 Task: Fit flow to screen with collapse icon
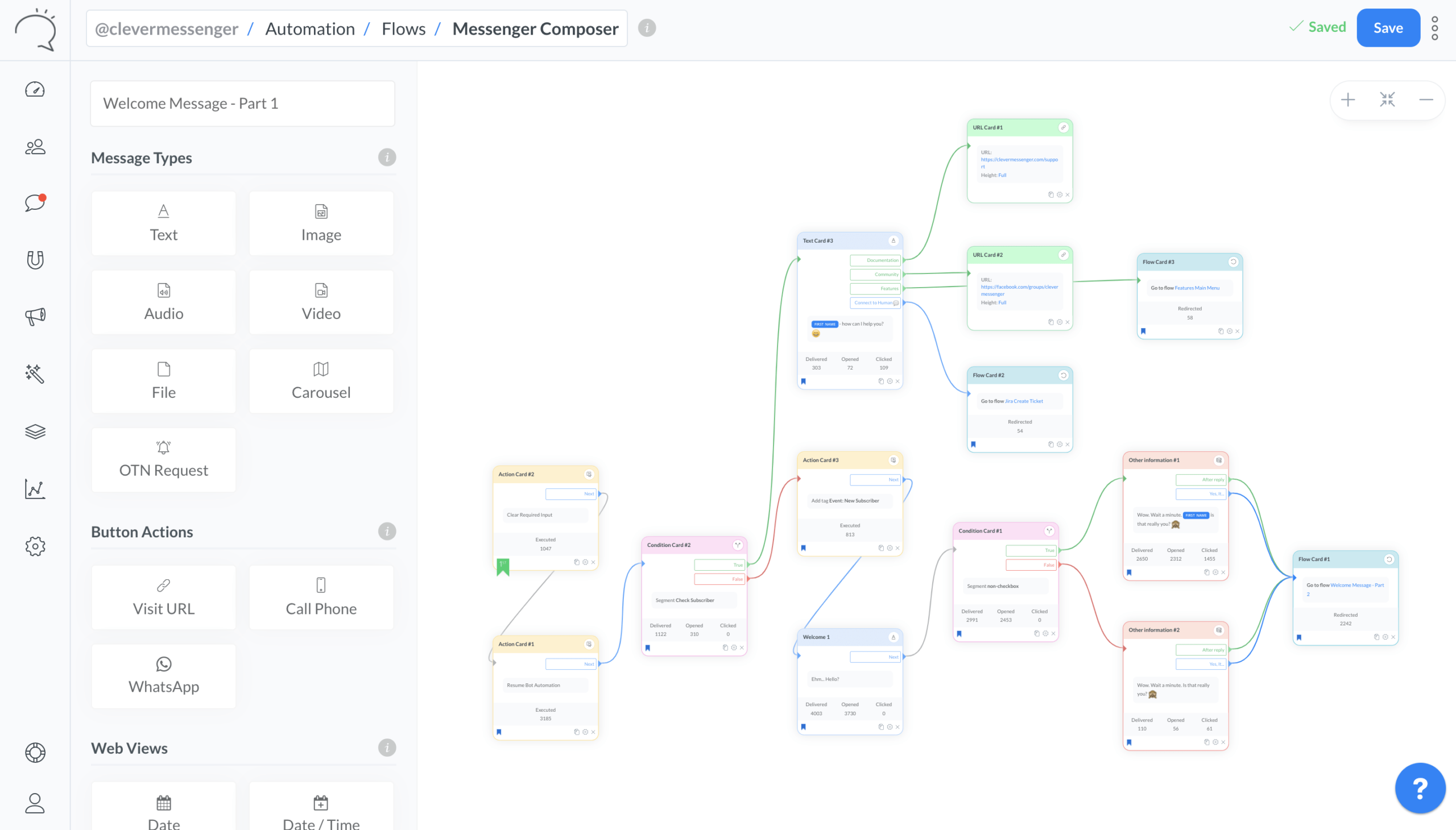point(1387,99)
